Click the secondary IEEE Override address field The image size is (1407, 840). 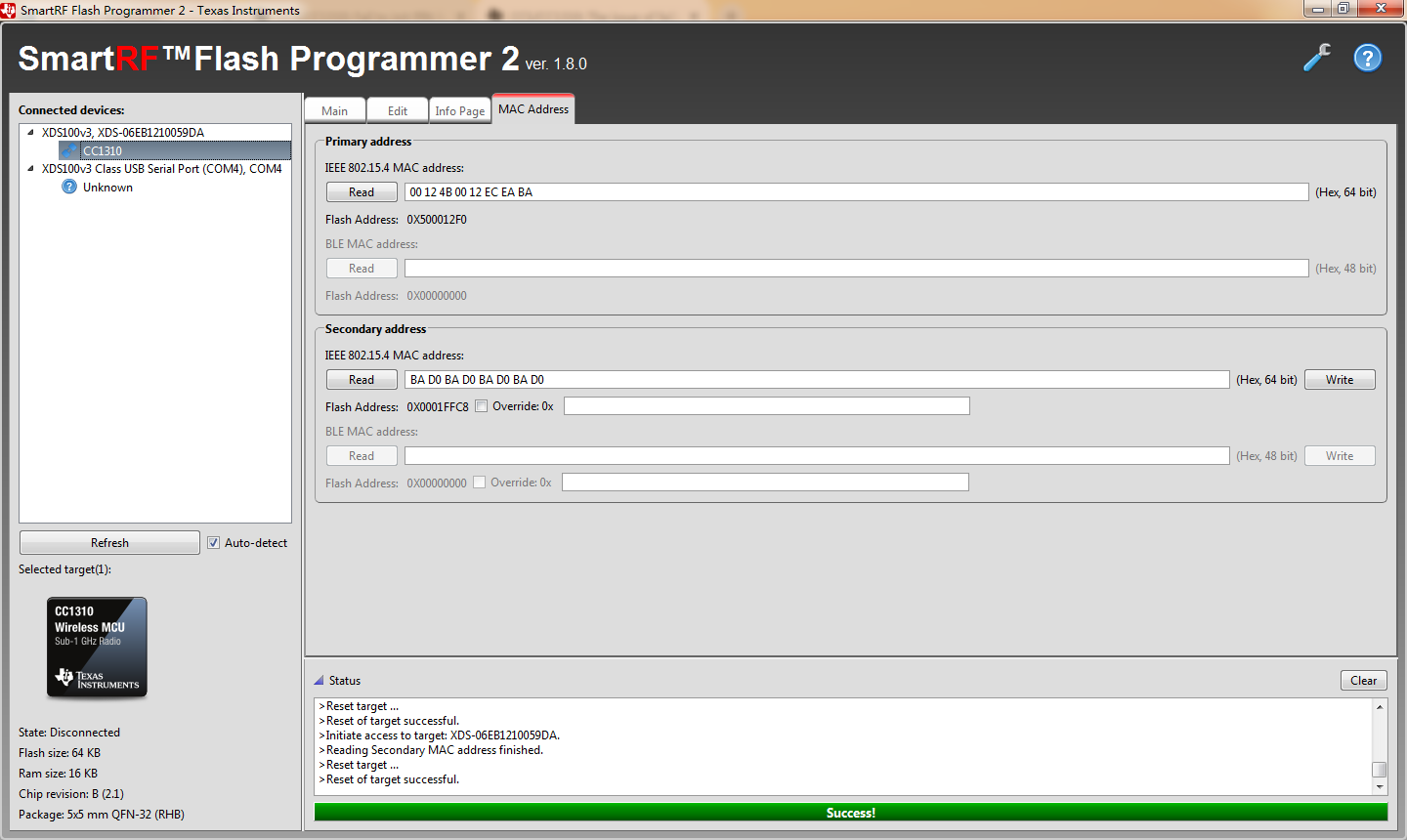pyautogui.click(x=767, y=405)
